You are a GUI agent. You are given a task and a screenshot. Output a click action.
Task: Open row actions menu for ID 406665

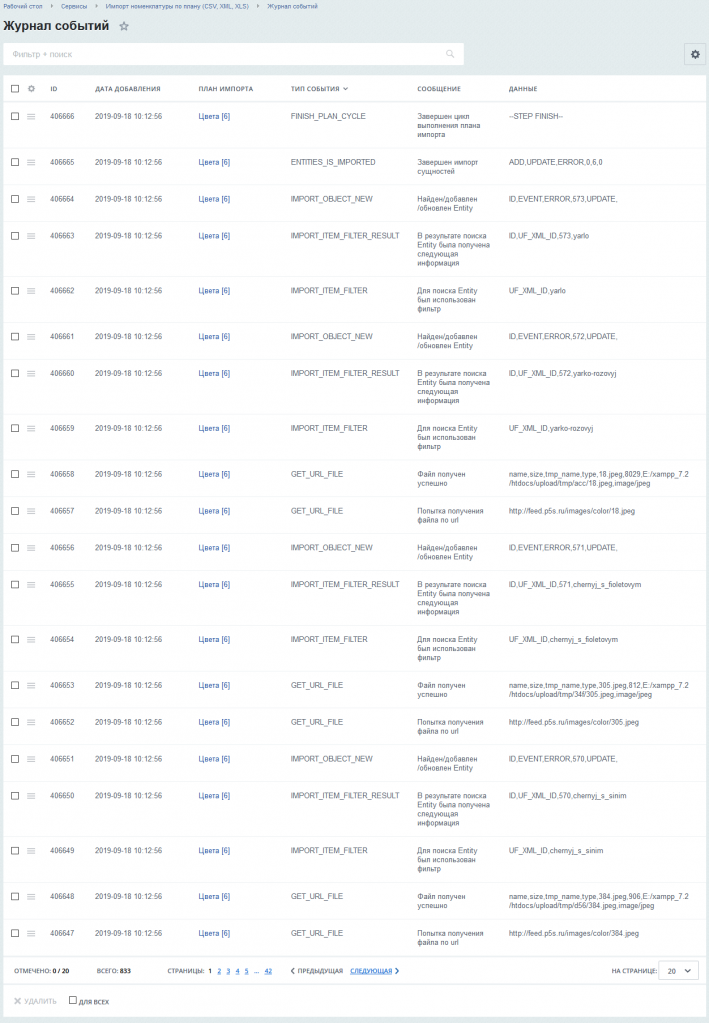(x=31, y=162)
